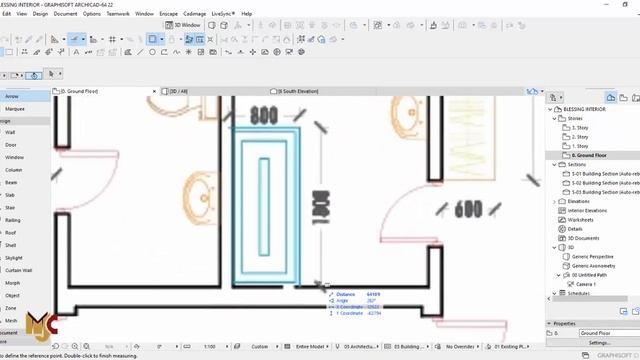Open the scale 1:100 dropdown
Viewport: 640px width, 360px height.
pyautogui.click(x=227, y=347)
